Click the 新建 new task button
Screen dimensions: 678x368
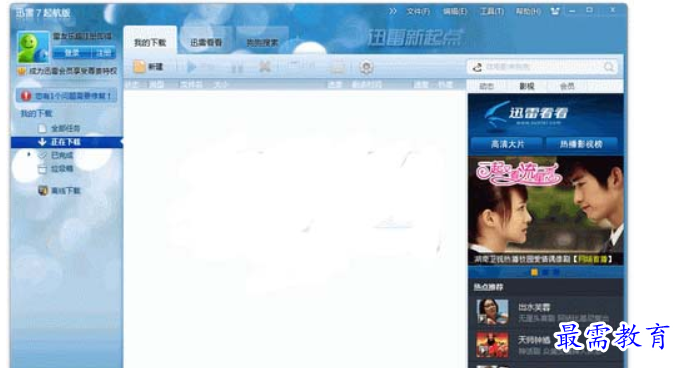point(148,67)
